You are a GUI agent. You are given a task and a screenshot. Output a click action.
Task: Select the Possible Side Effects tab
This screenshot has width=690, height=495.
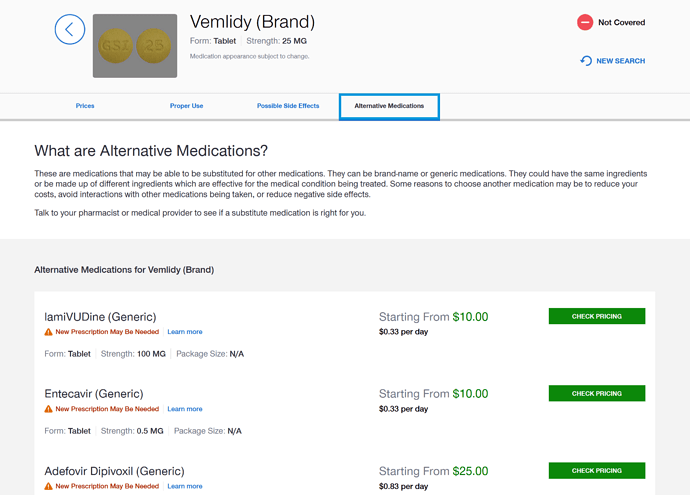(288, 106)
